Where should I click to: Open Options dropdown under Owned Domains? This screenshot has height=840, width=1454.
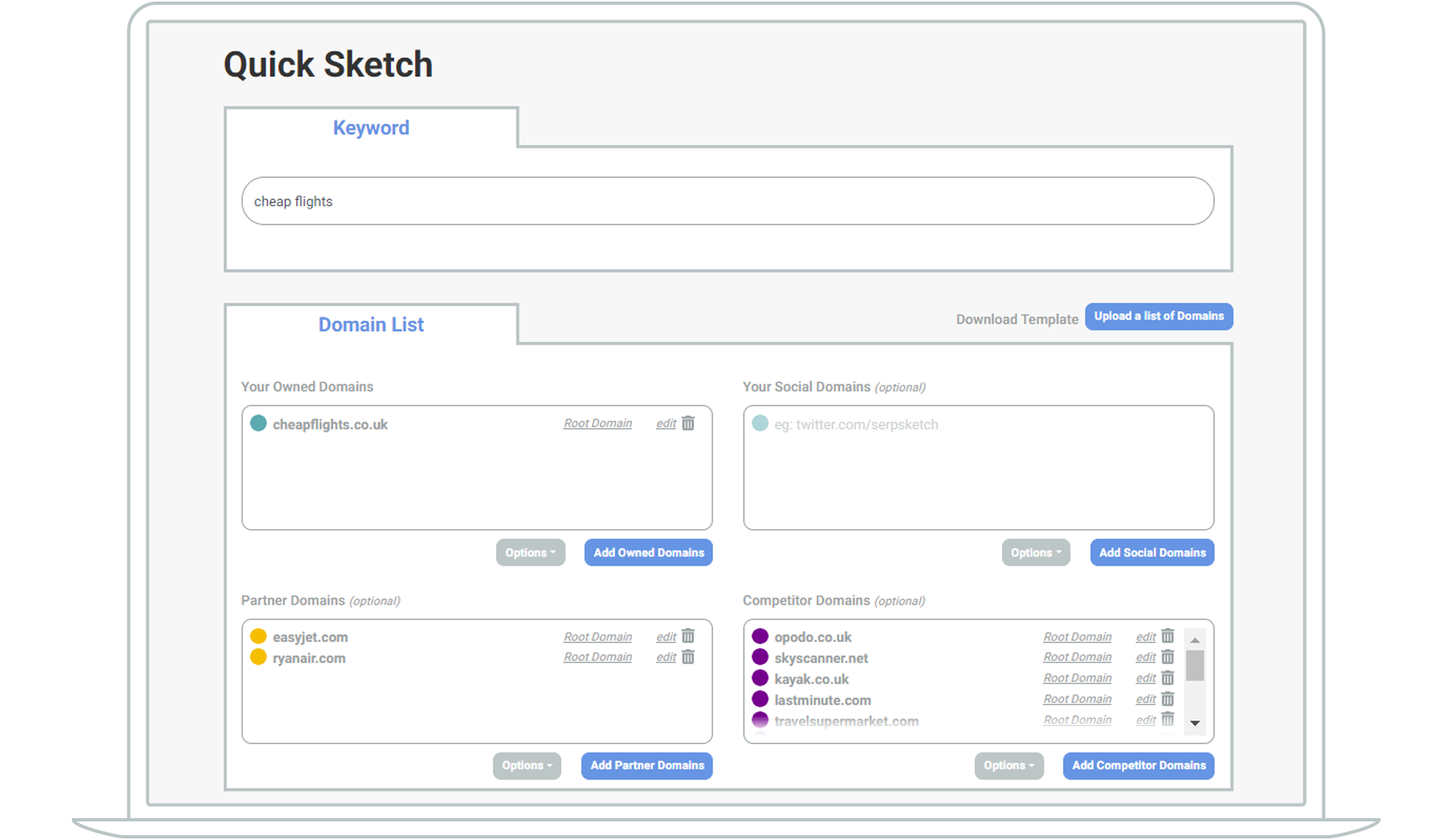[530, 552]
